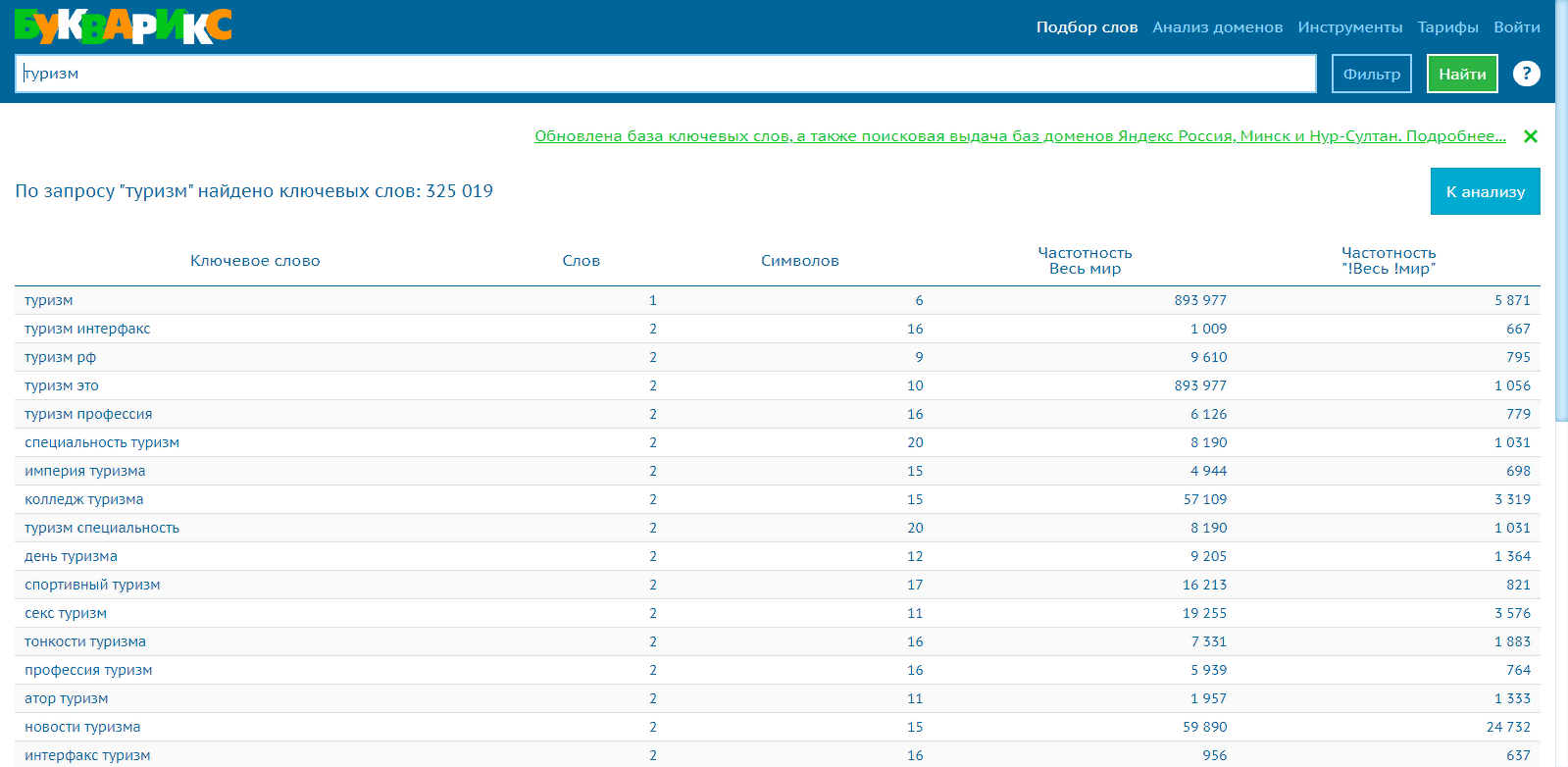The width and height of the screenshot is (1568, 767).
Task: Sort by Ключевое слово column header
Action: tap(255, 261)
